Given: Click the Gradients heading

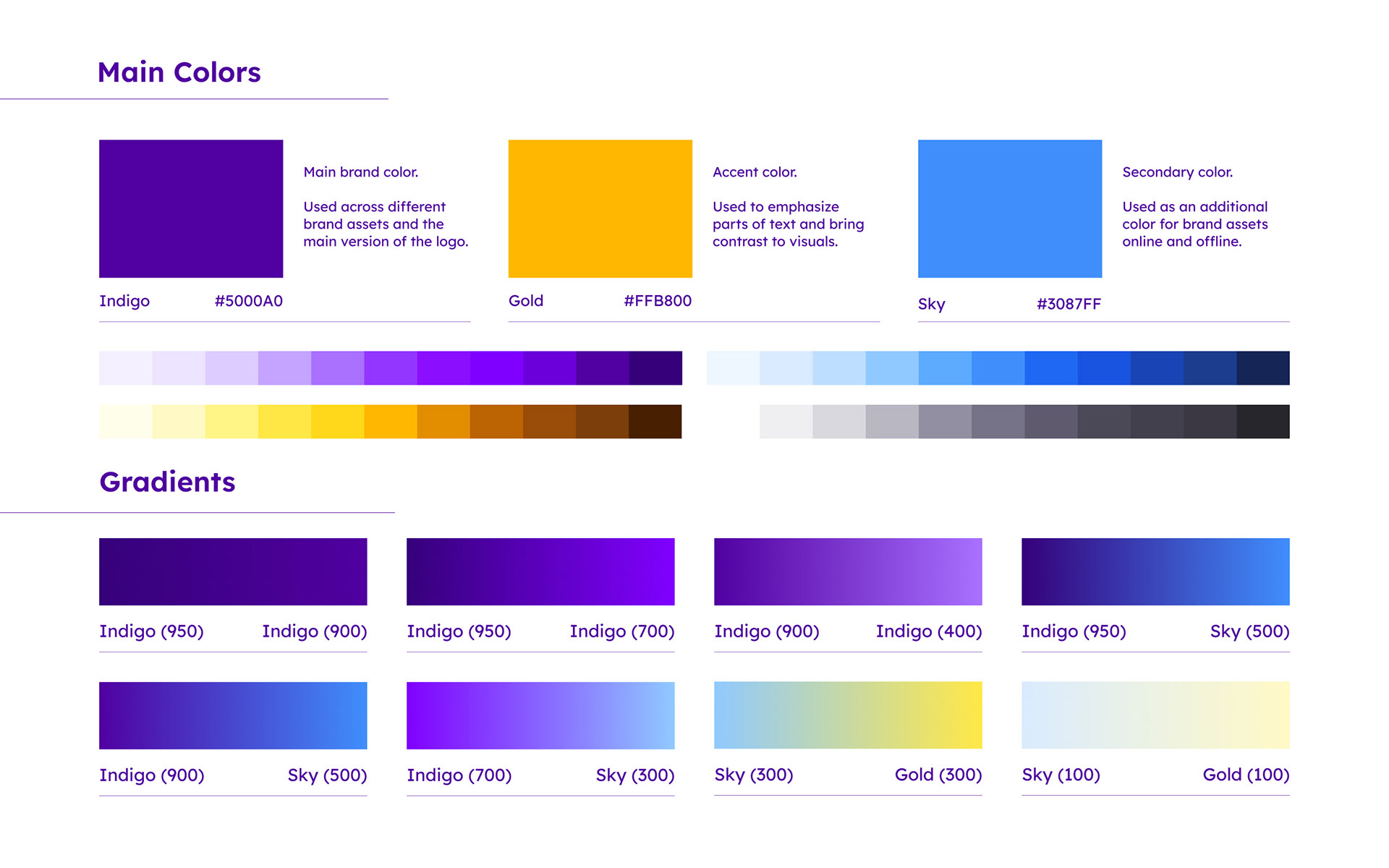Looking at the screenshot, I should click(x=167, y=482).
